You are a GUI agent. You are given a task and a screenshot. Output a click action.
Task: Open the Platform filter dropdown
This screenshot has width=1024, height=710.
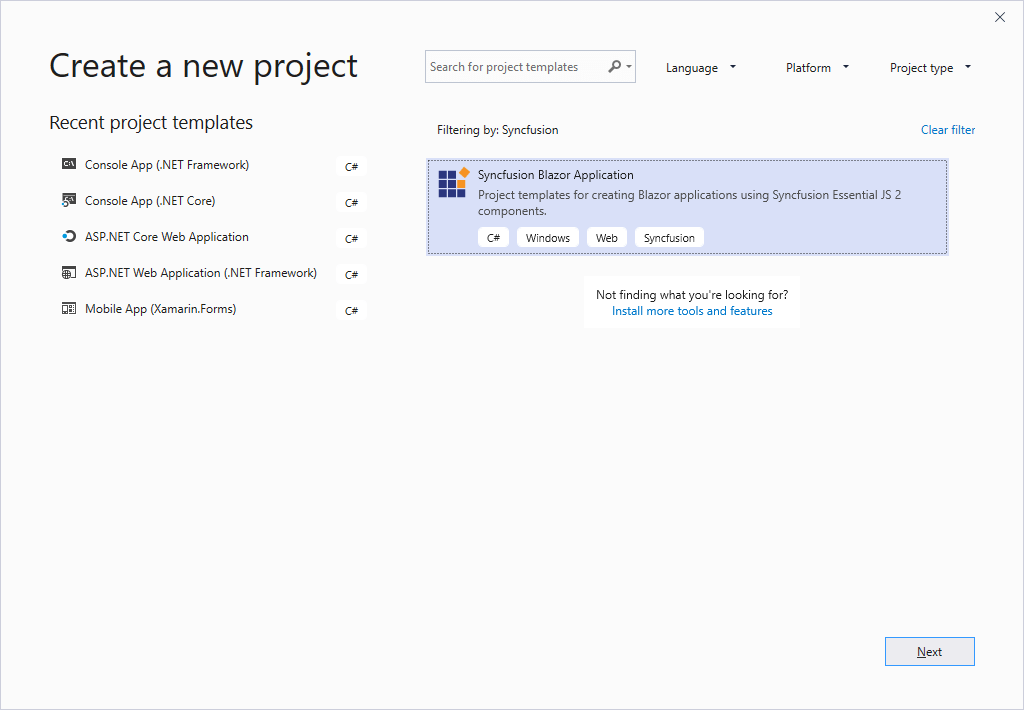click(817, 67)
